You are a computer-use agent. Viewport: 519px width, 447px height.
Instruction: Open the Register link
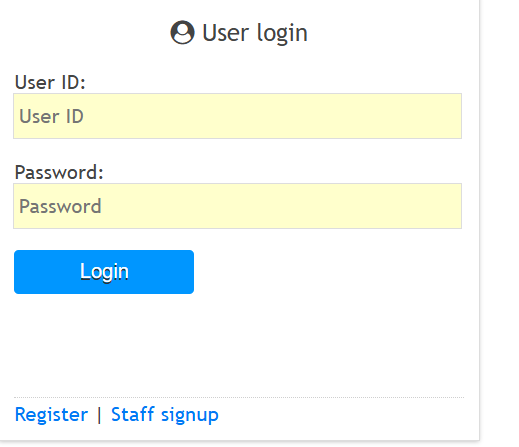tap(51, 415)
